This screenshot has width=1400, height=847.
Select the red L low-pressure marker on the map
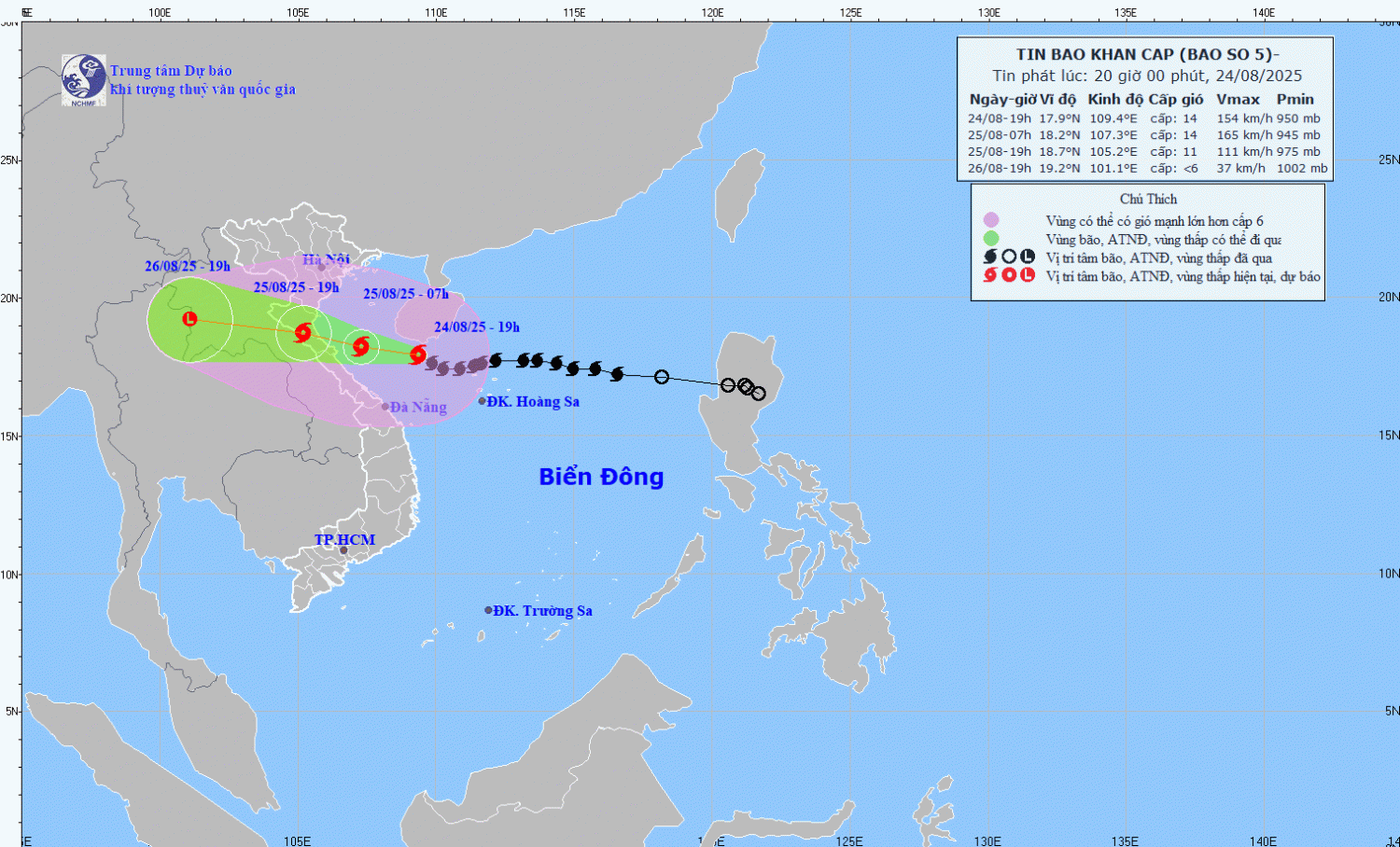click(189, 319)
